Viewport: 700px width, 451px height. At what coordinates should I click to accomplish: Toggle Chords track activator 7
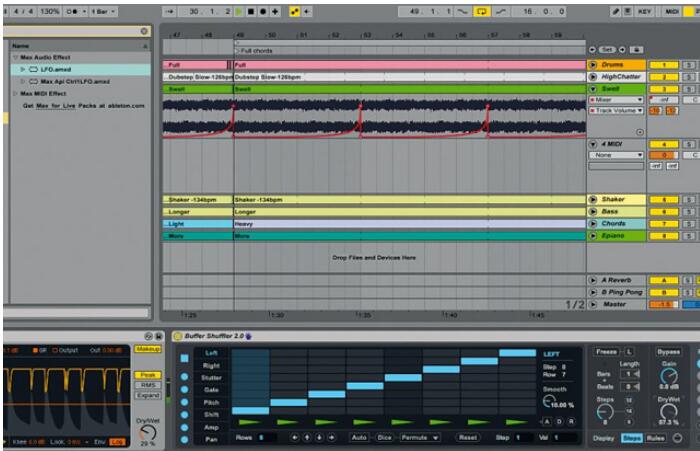click(x=664, y=224)
